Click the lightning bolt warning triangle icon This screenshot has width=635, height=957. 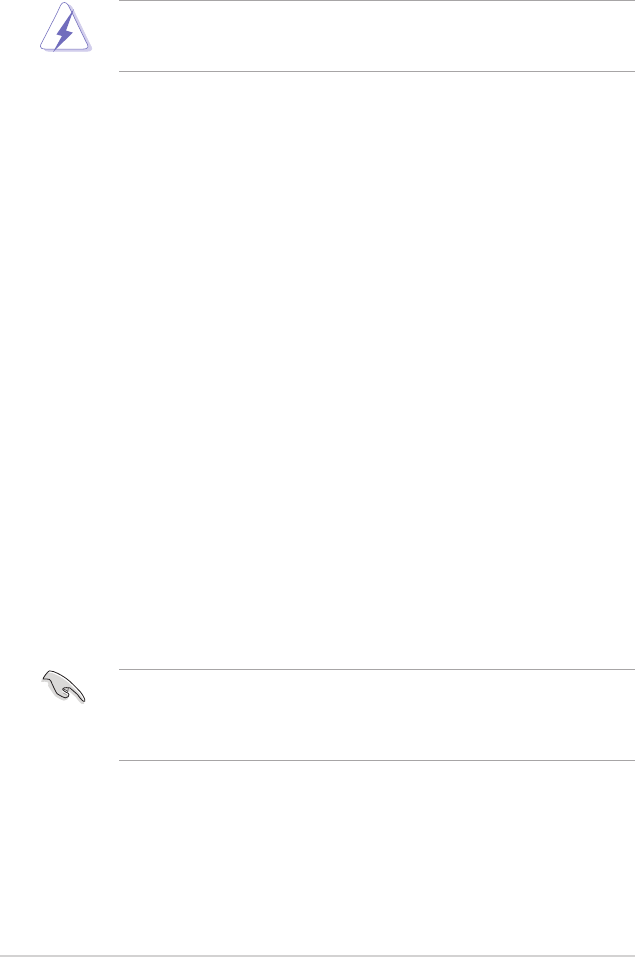[65, 28]
